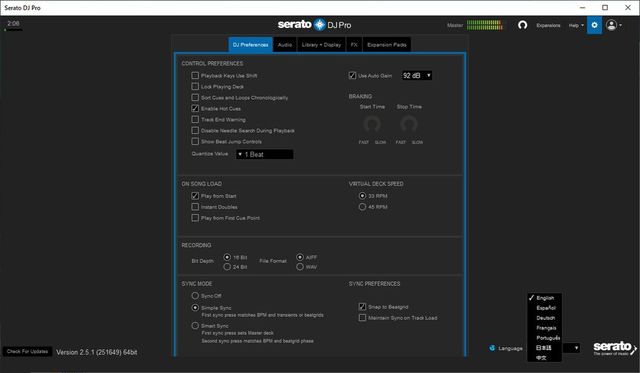Enable Instant Doubles
The height and width of the screenshot is (373, 640).
pyautogui.click(x=195, y=207)
